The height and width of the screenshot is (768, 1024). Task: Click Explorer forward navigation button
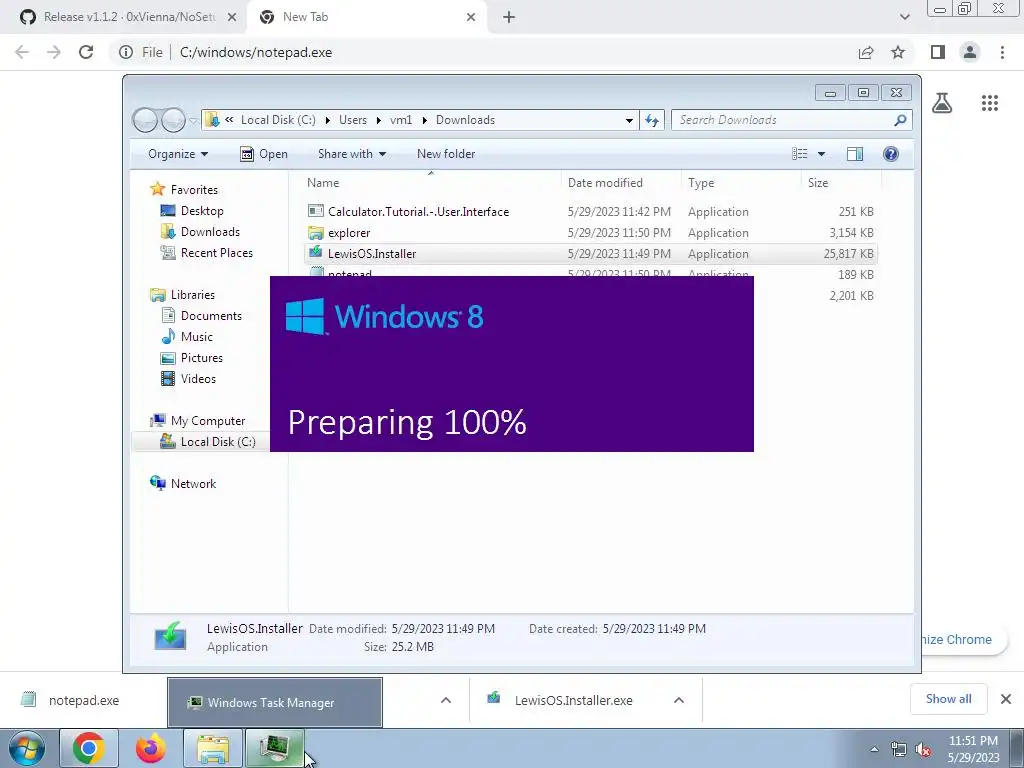pyautogui.click(x=173, y=120)
